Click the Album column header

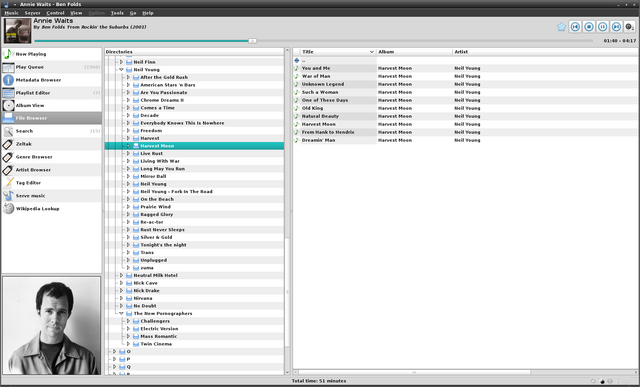click(414, 52)
